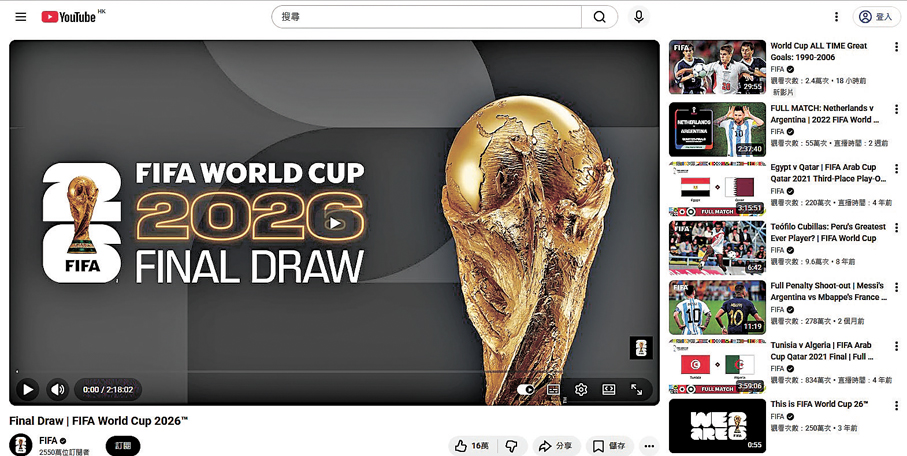This screenshot has height=456, width=907.
Task: Open the Full Penalty Shoot-out thumbnail
Action: point(717,307)
